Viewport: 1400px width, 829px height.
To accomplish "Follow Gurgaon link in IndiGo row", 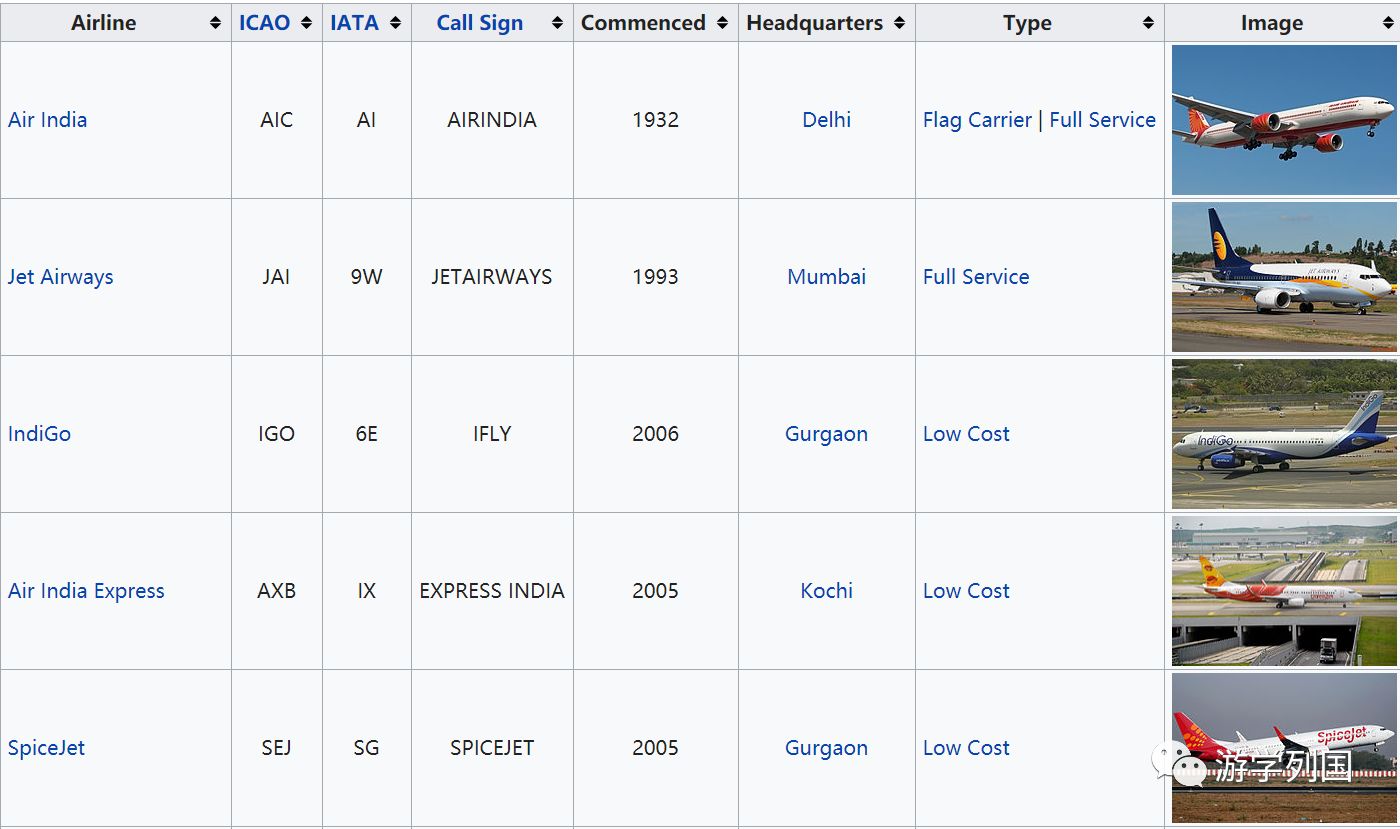I will (826, 434).
